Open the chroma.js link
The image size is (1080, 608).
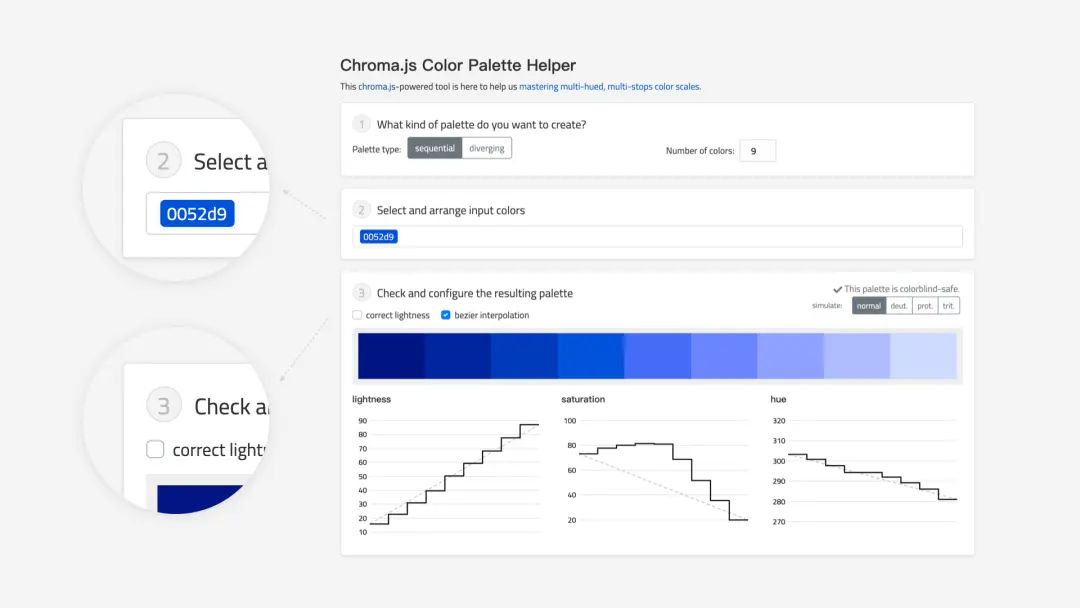(x=377, y=87)
